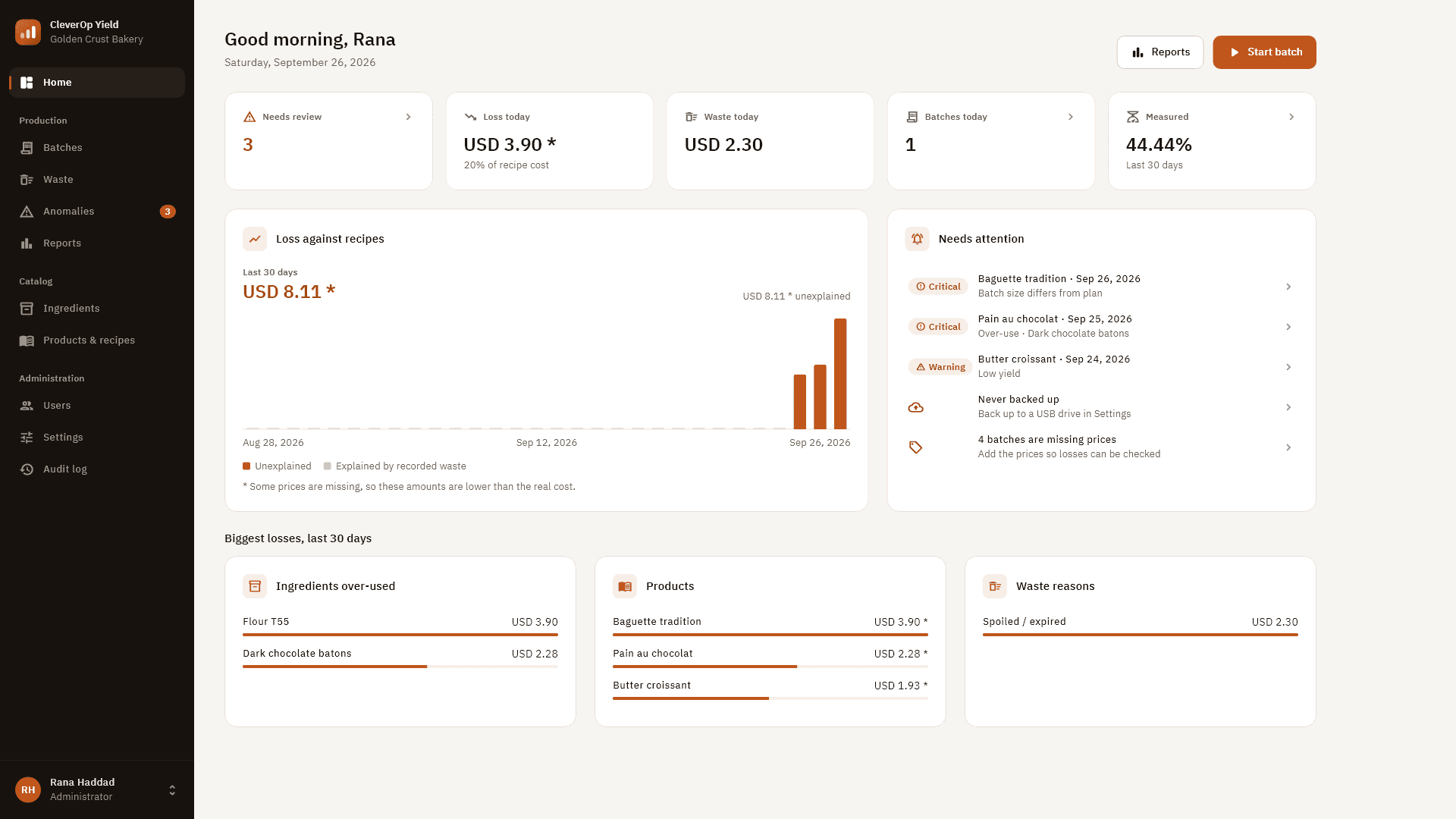
Task: Open Anomalies in the sidebar
Action: (x=97, y=212)
